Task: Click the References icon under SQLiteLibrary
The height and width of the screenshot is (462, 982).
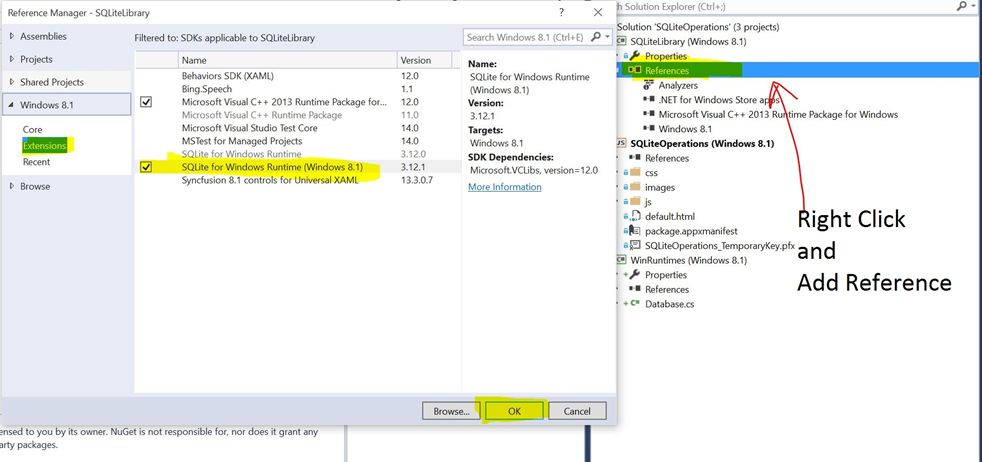Action: pos(635,71)
